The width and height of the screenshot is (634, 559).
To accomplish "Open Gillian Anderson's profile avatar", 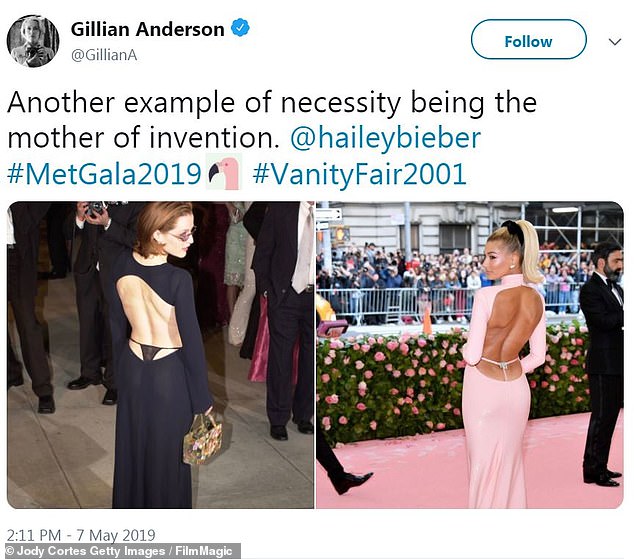I will click(x=33, y=41).
